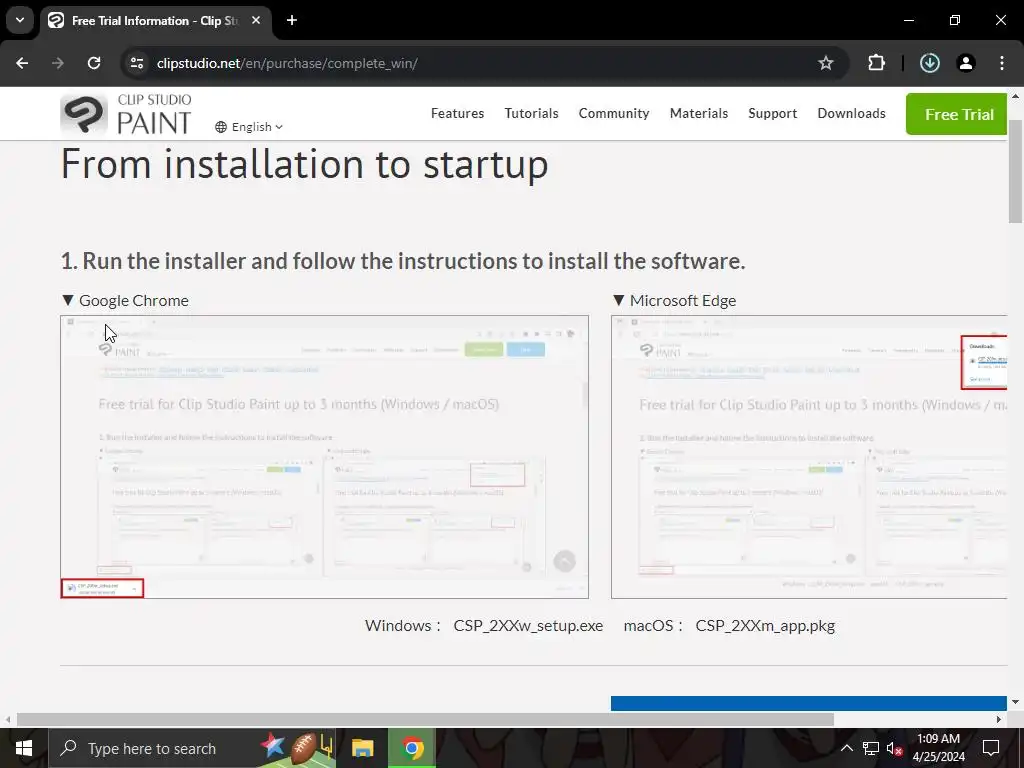
Task: Open the Materials menu
Action: (699, 114)
